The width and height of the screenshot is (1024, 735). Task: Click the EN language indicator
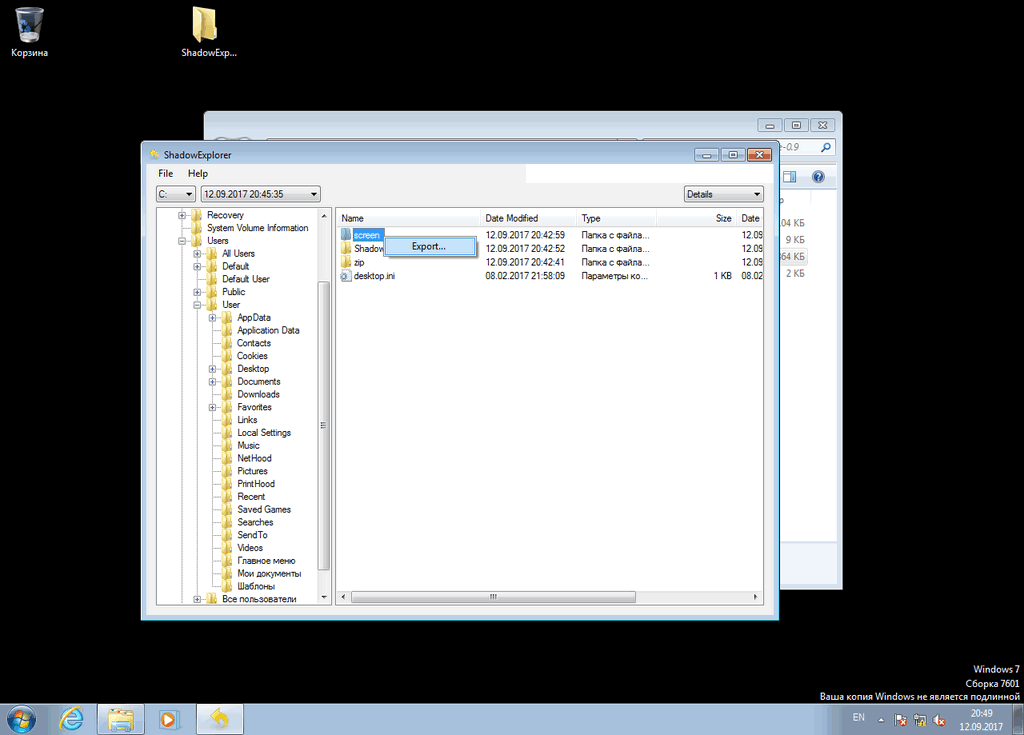click(x=859, y=717)
